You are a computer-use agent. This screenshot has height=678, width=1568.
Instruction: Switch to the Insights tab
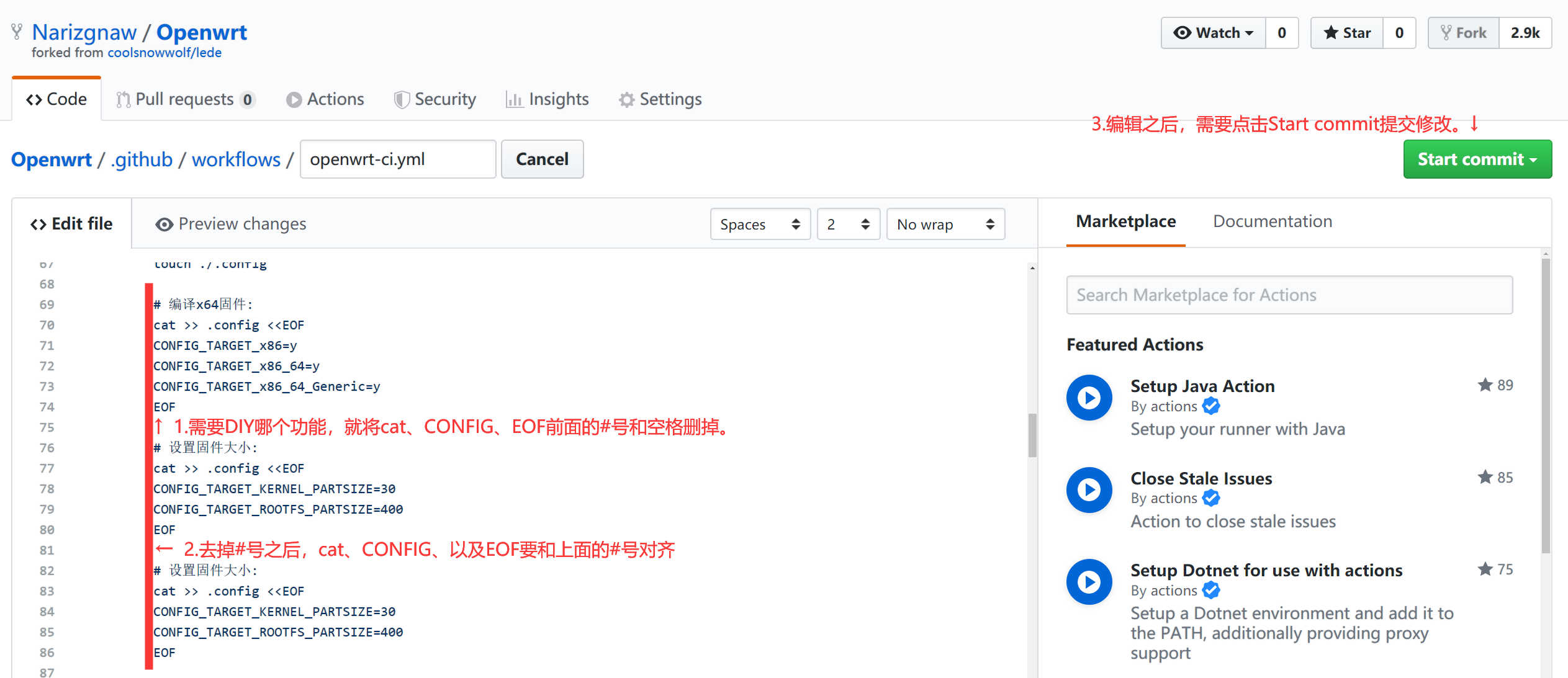pyautogui.click(x=546, y=99)
